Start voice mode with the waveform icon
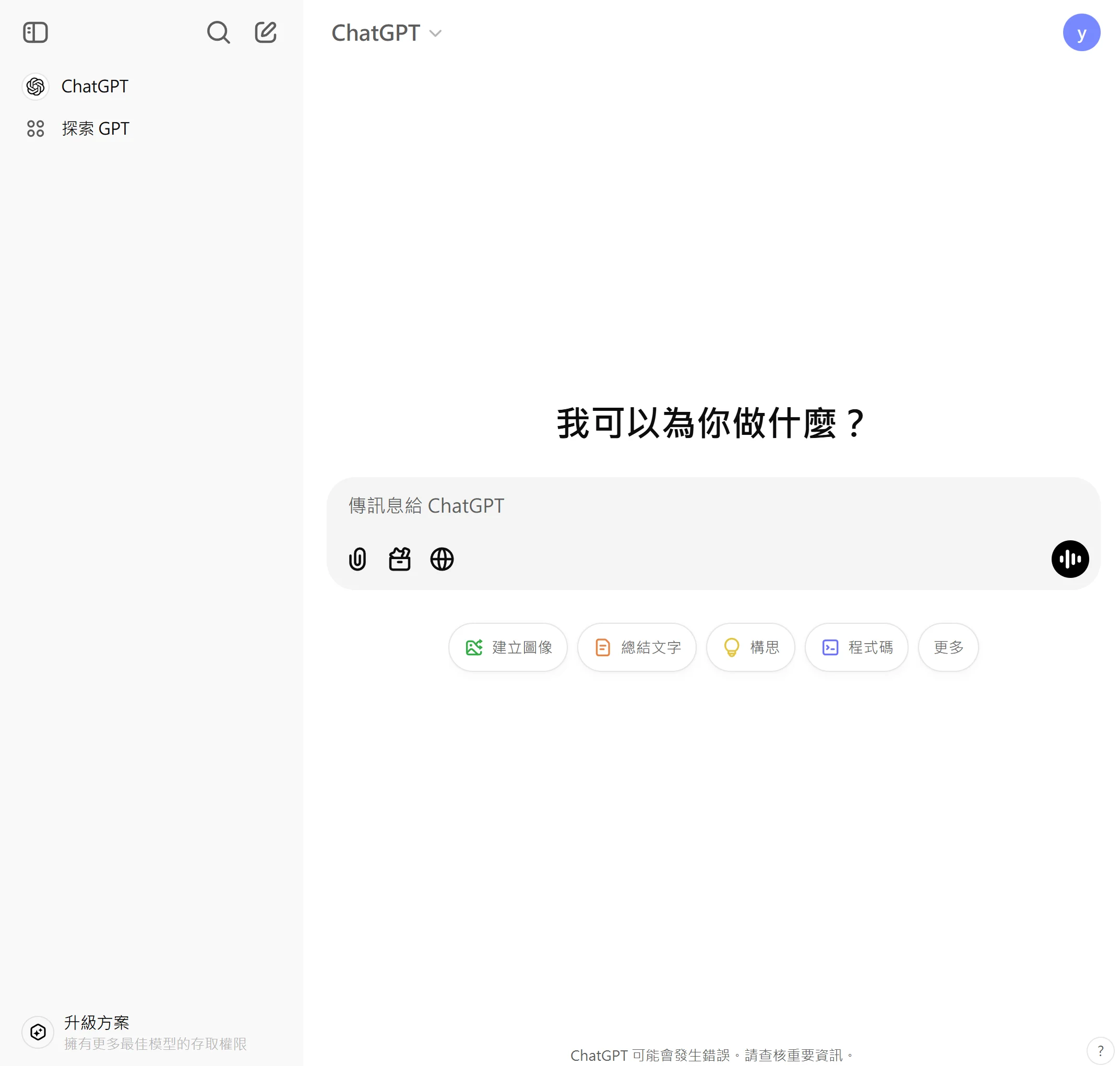 [x=1069, y=559]
